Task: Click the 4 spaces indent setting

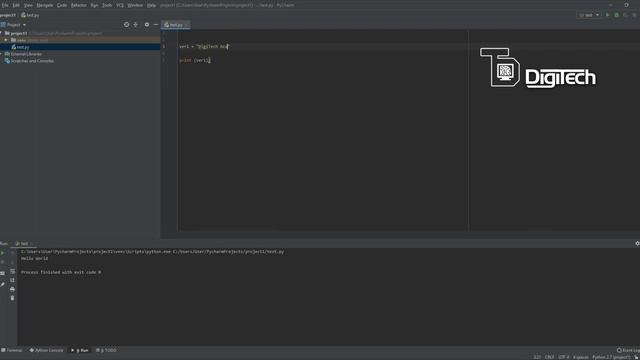Action: point(580,357)
